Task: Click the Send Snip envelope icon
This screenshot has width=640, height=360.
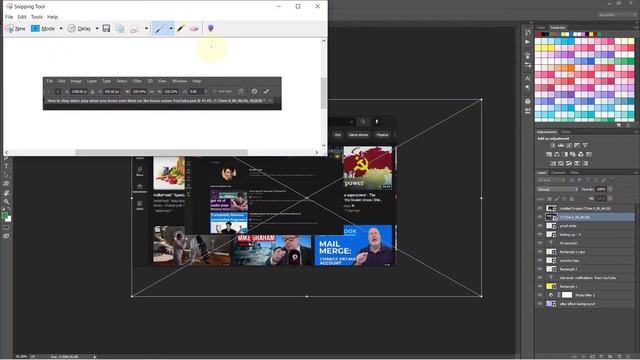Action: [x=134, y=28]
